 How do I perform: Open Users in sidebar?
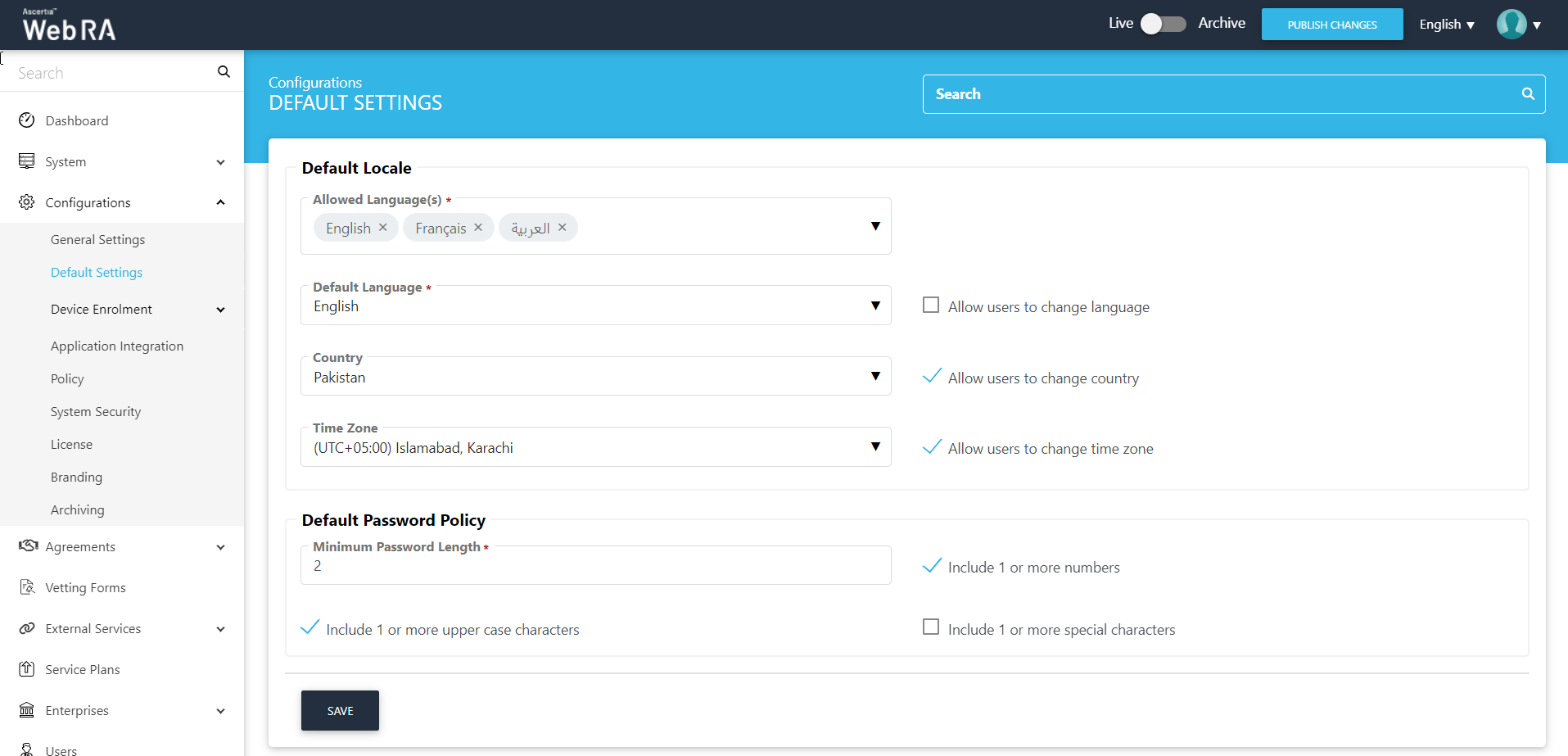[61, 749]
